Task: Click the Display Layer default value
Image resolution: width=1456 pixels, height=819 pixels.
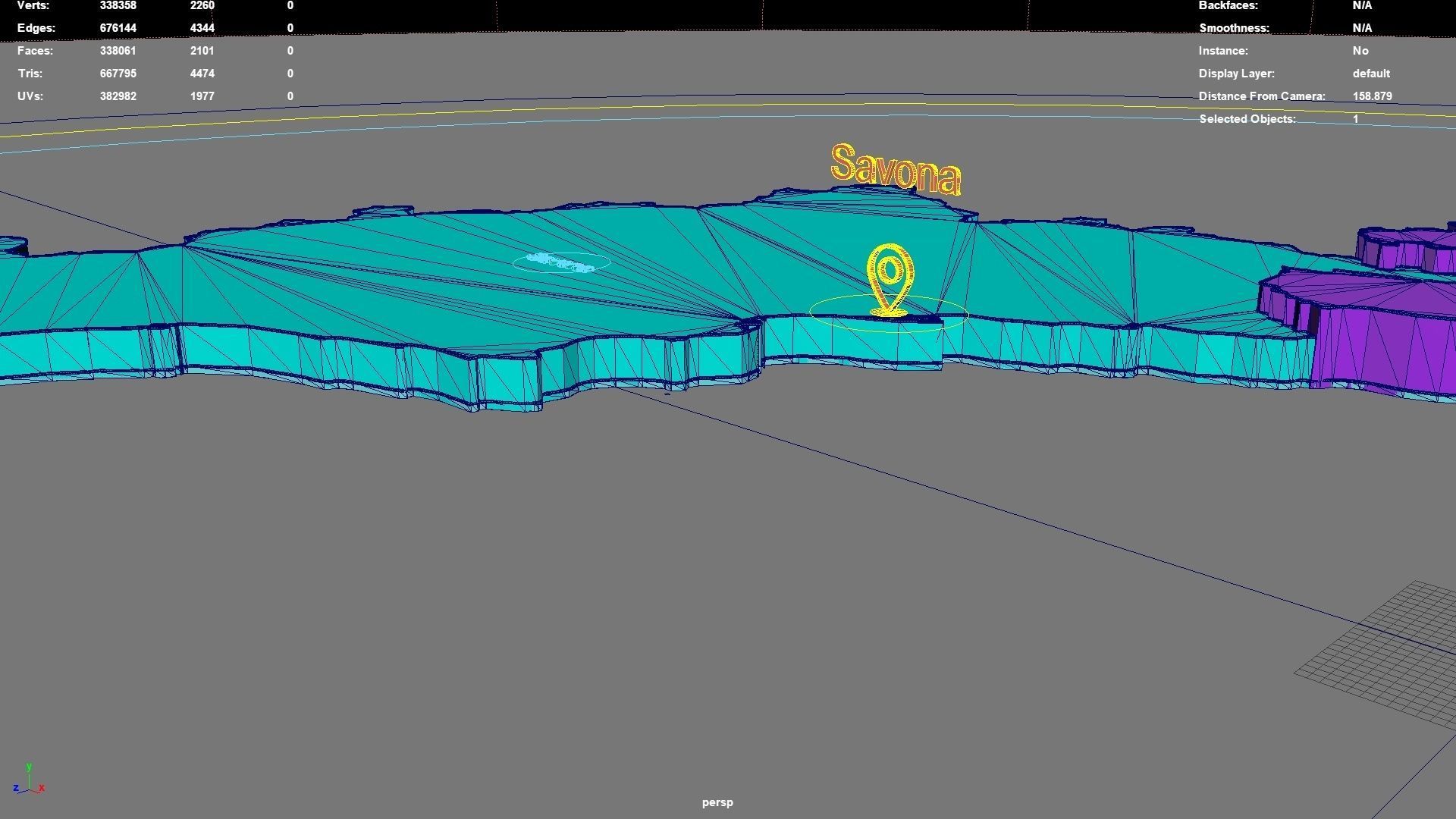Action: click(x=1370, y=74)
